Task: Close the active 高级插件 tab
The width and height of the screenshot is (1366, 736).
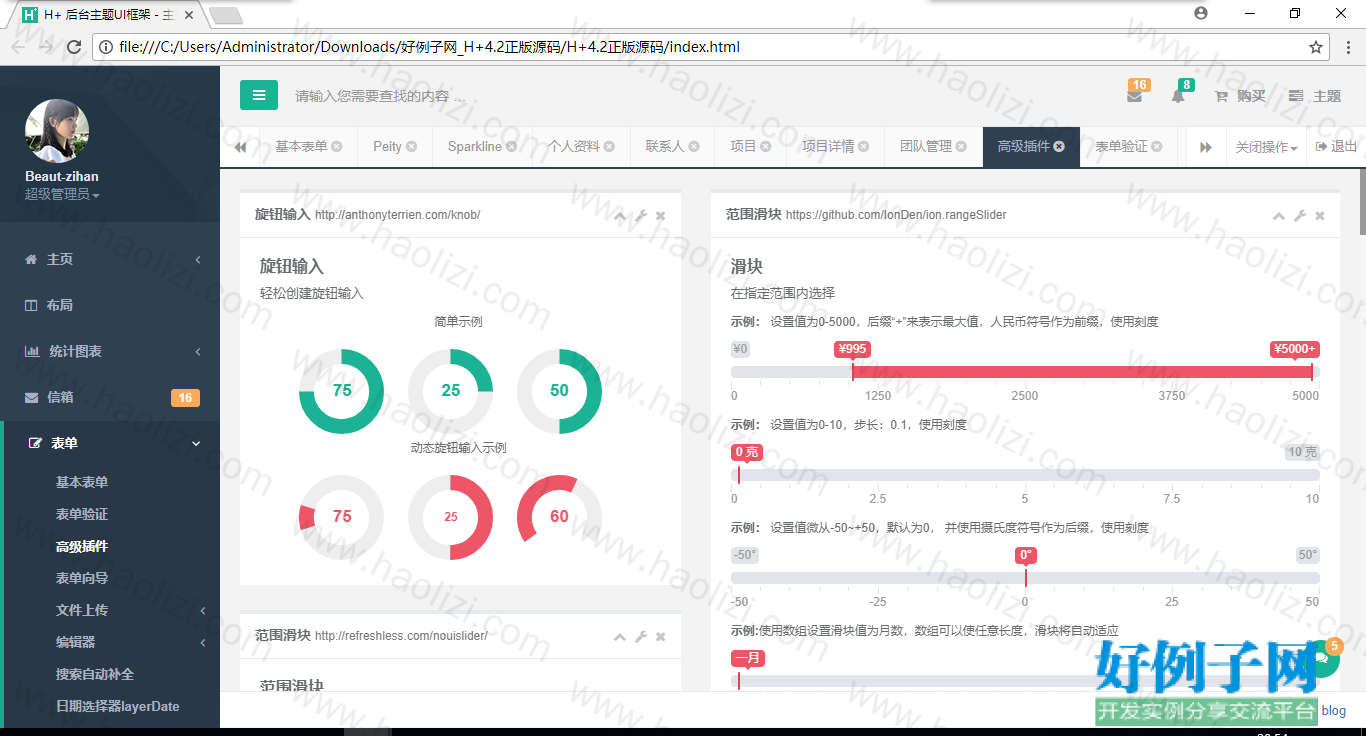Action: (x=1059, y=147)
